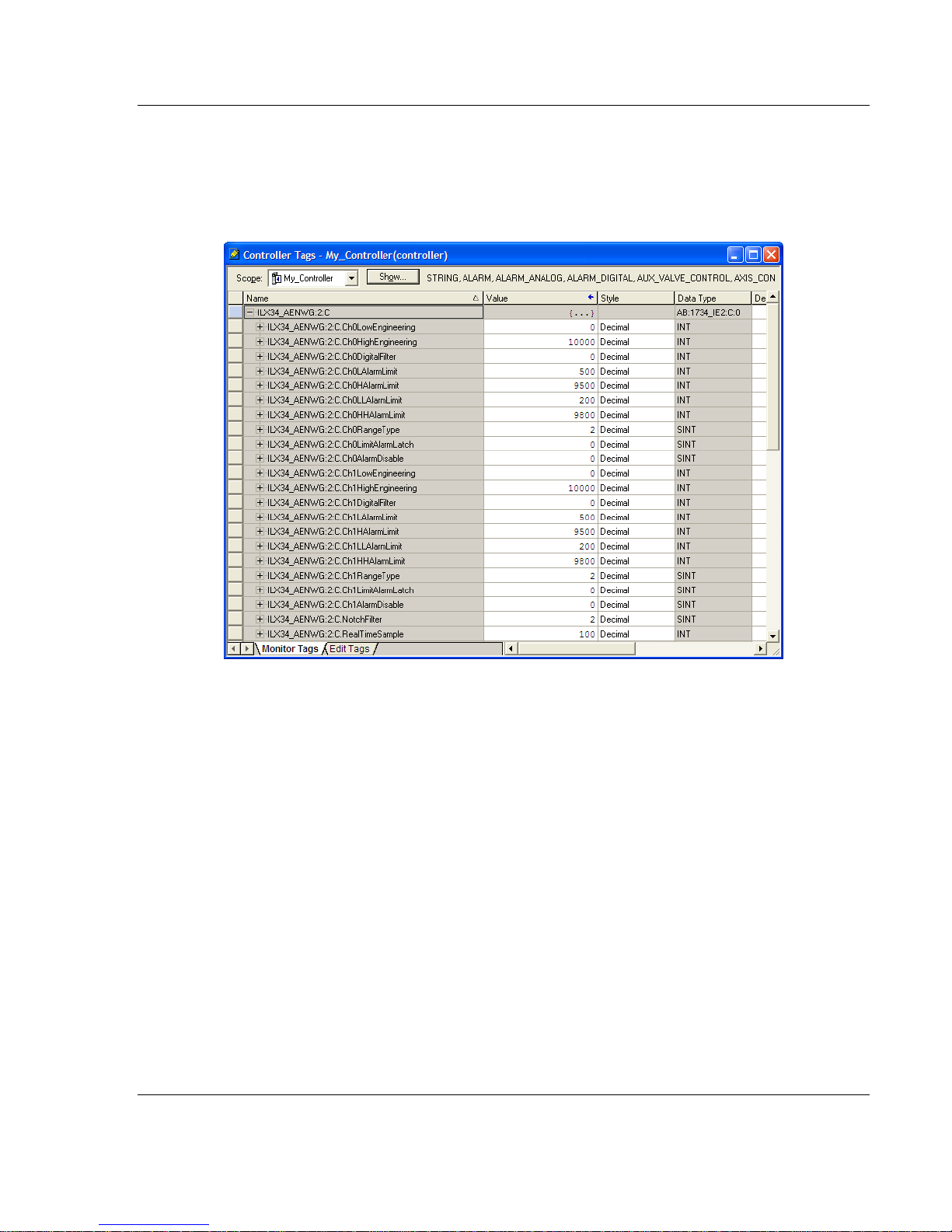952x1232 pixels.
Task: Click the Show... button
Action: point(392,277)
